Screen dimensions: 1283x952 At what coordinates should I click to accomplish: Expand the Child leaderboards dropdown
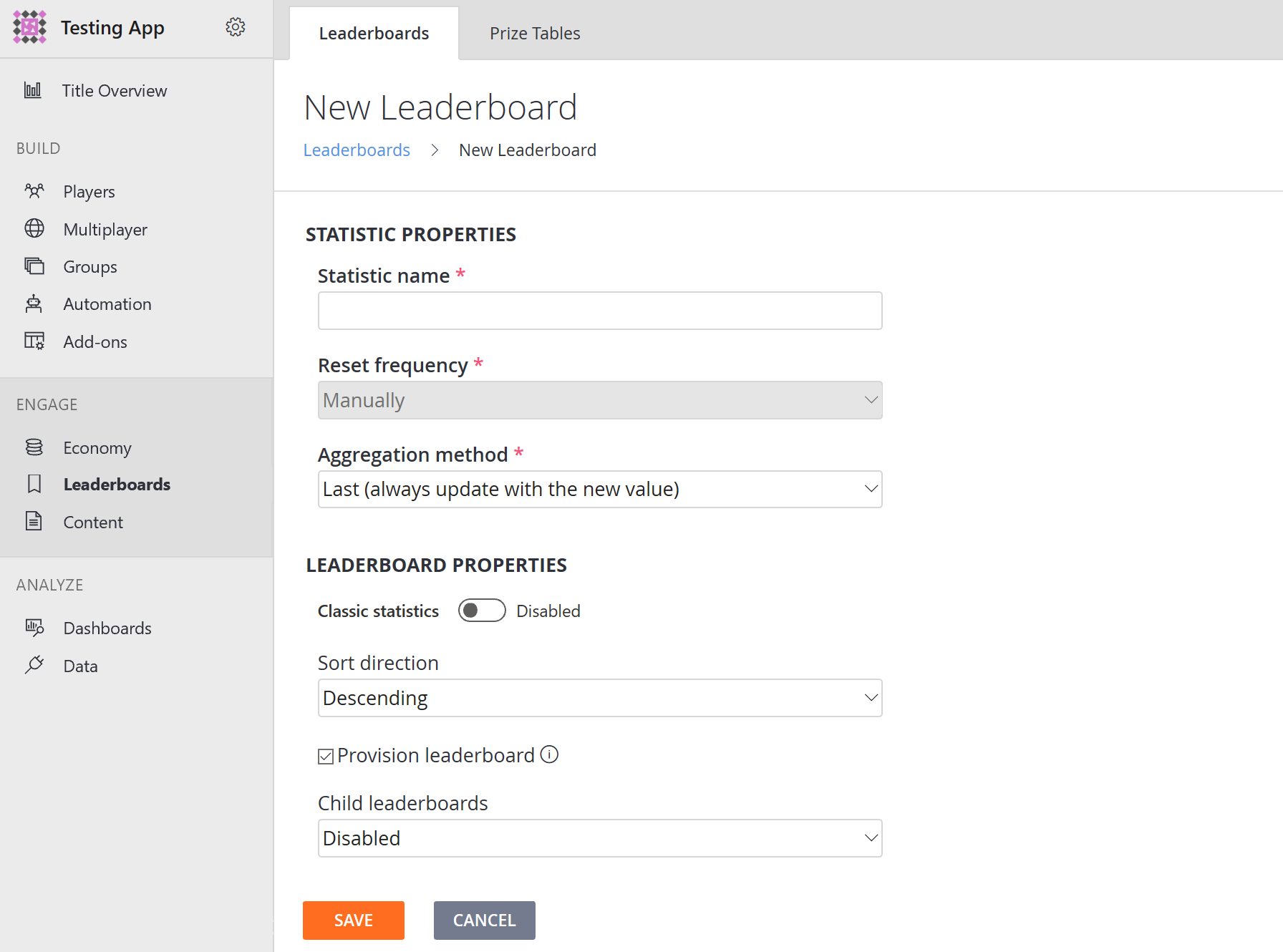tap(600, 838)
